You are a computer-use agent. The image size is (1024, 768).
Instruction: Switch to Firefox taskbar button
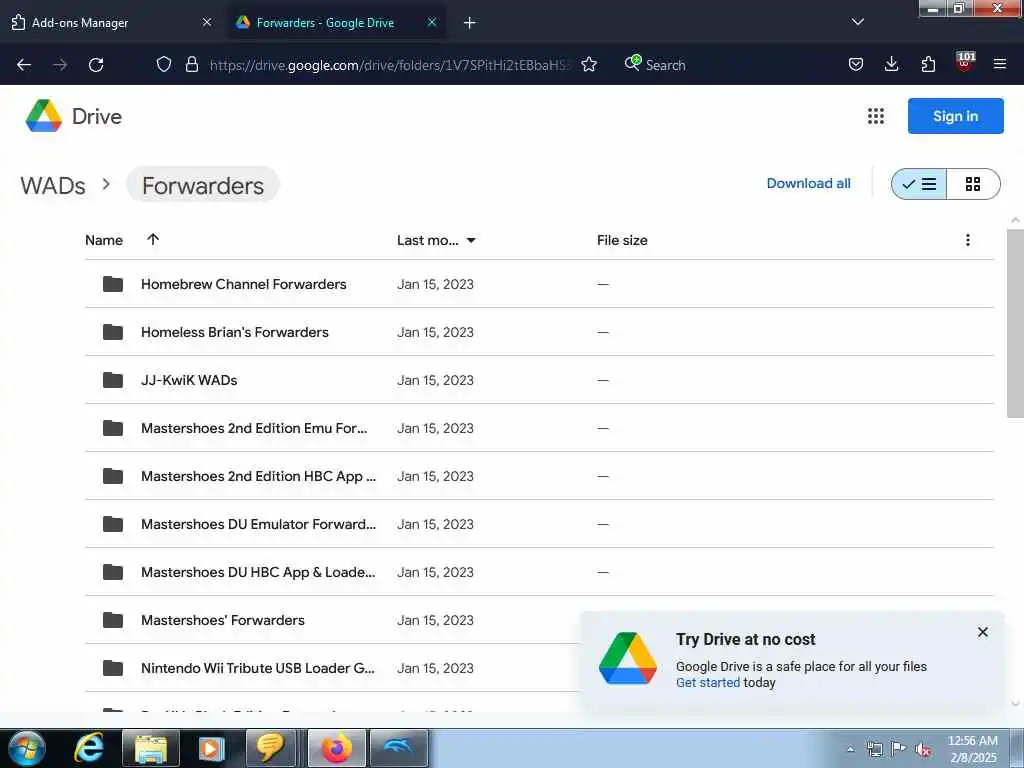[337, 748]
